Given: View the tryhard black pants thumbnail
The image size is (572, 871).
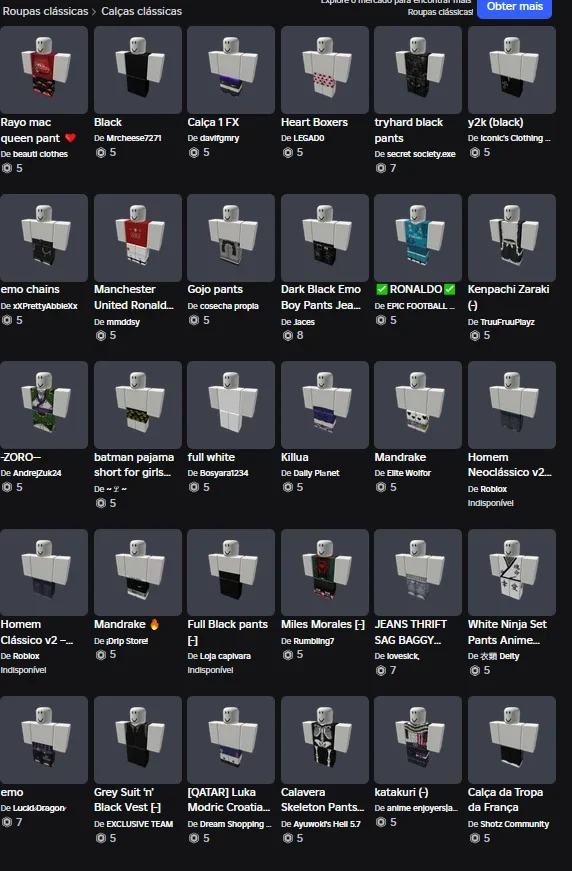Looking at the screenshot, I should coord(418,70).
